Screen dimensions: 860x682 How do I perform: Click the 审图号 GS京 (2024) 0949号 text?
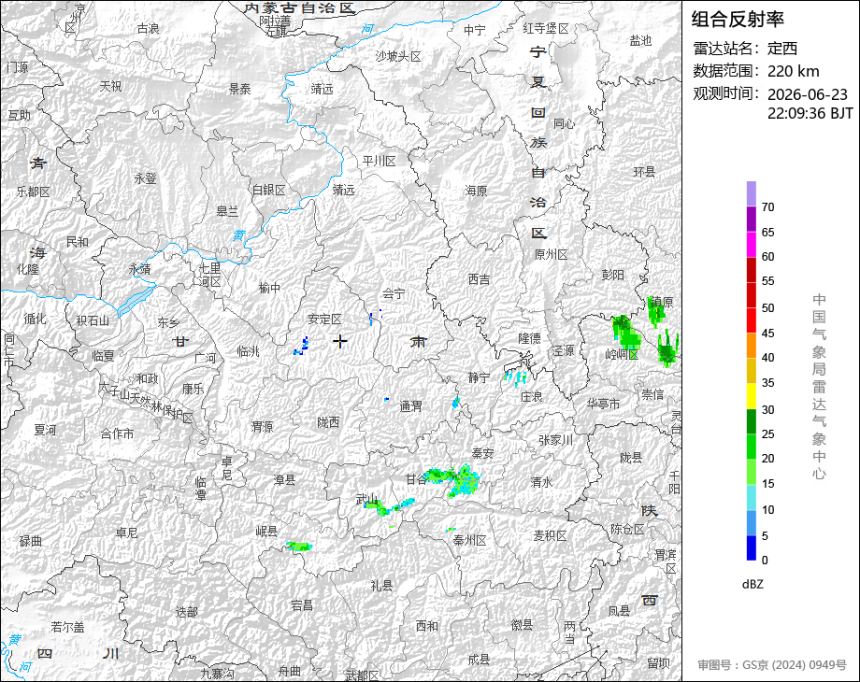772,665
